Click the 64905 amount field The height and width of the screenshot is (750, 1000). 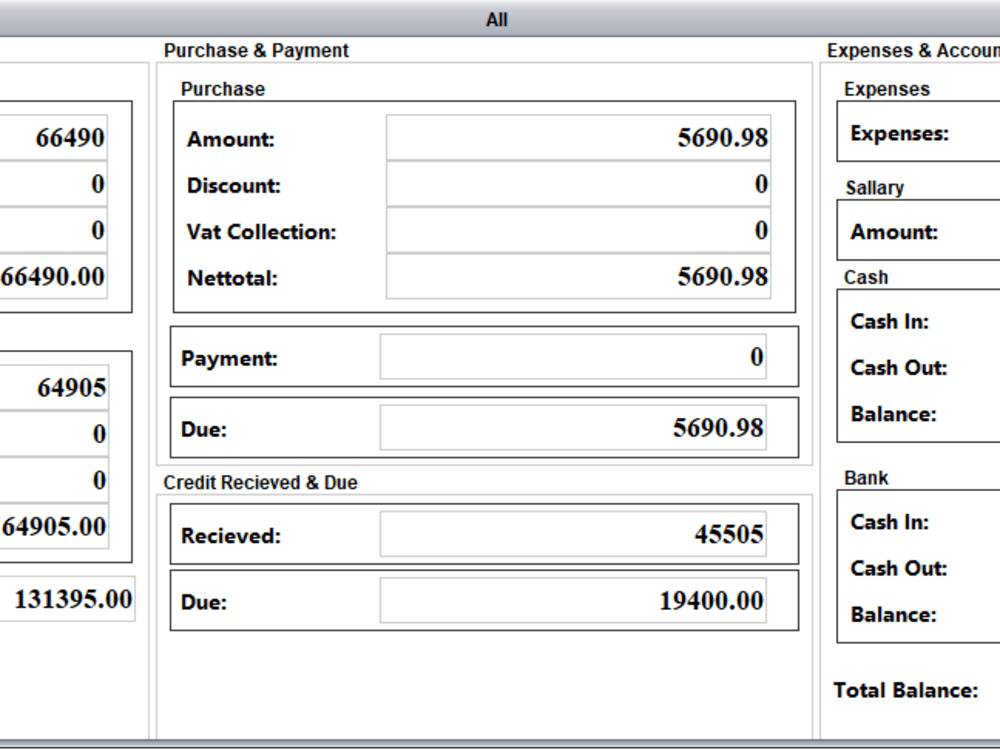[54, 388]
